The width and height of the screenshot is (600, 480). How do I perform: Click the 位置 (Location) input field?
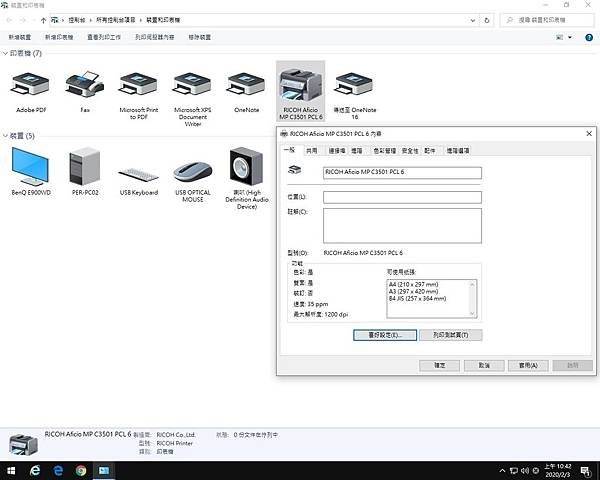pyautogui.click(x=402, y=197)
